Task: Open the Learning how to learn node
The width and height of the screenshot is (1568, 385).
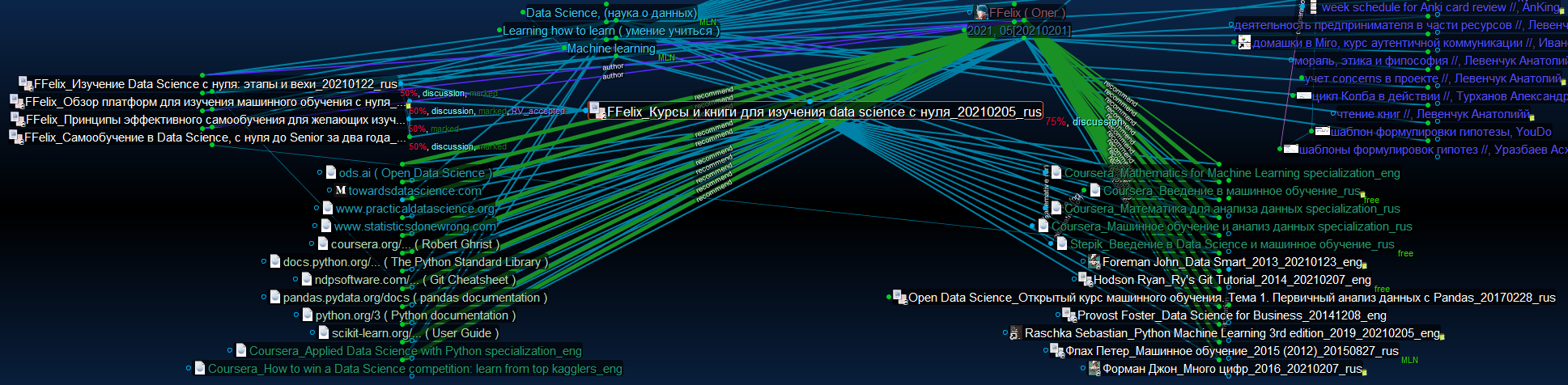Action: pos(611,31)
